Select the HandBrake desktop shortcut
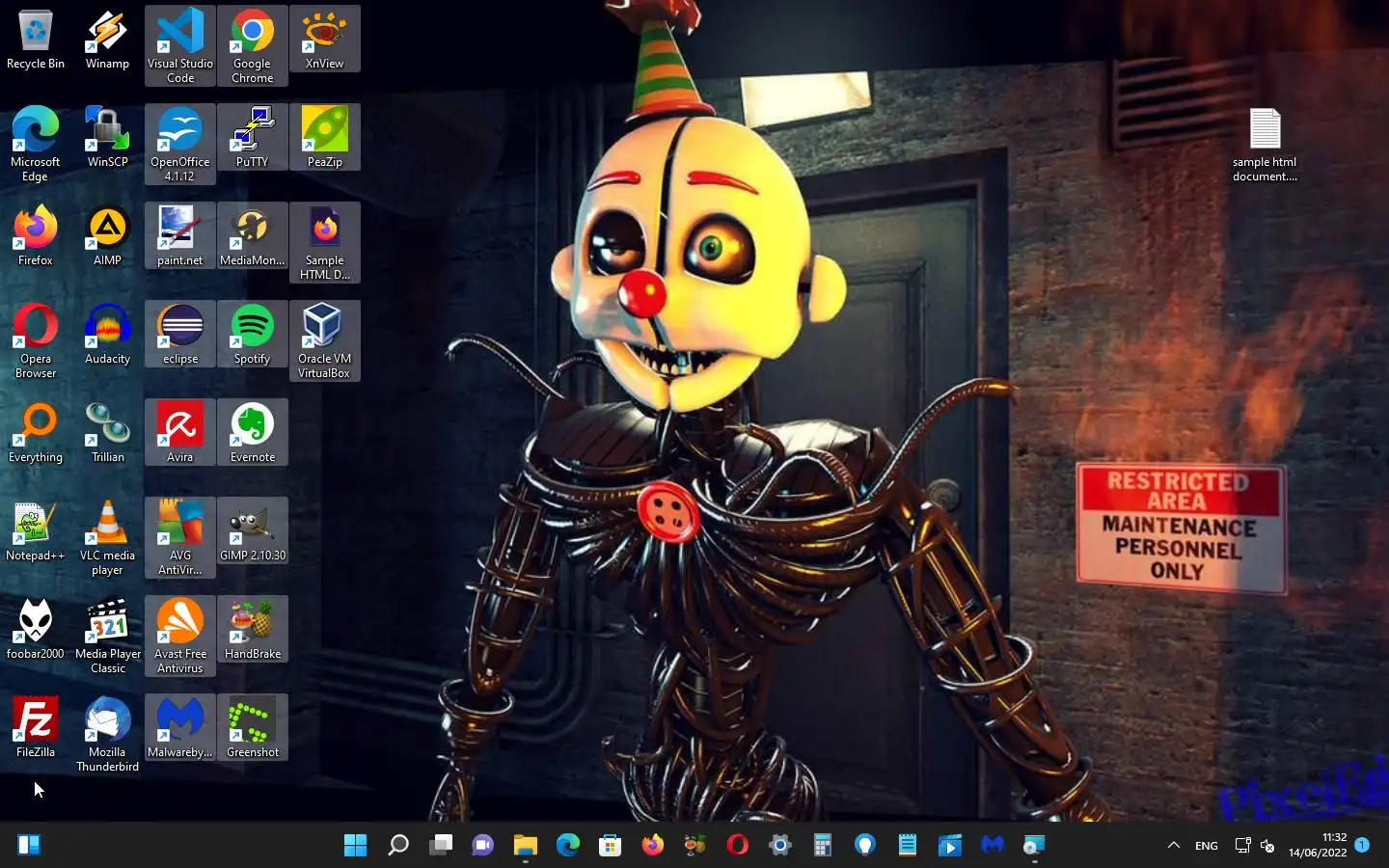The width and height of the screenshot is (1389, 868). pos(253,629)
